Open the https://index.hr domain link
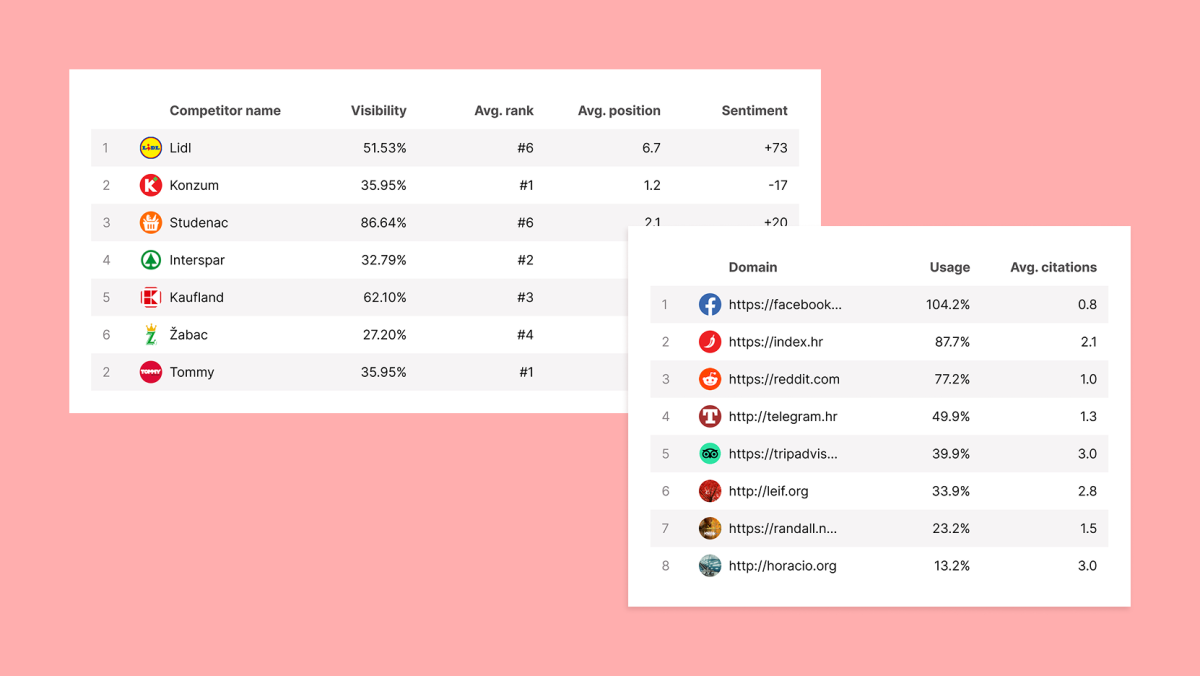The height and width of the screenshot is (676, 1200). coord(776,342)
